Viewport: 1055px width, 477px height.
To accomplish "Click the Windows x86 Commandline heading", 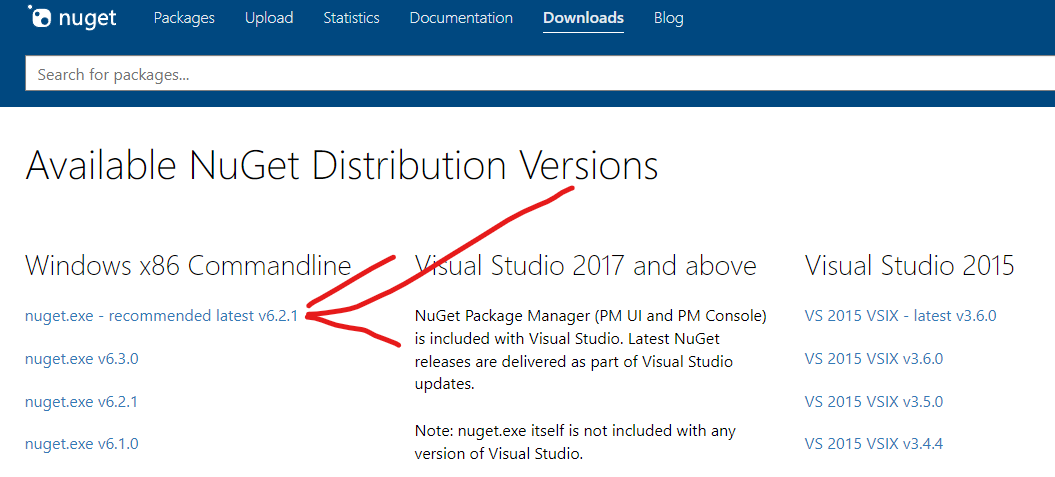I will click(x=188, y=265).
